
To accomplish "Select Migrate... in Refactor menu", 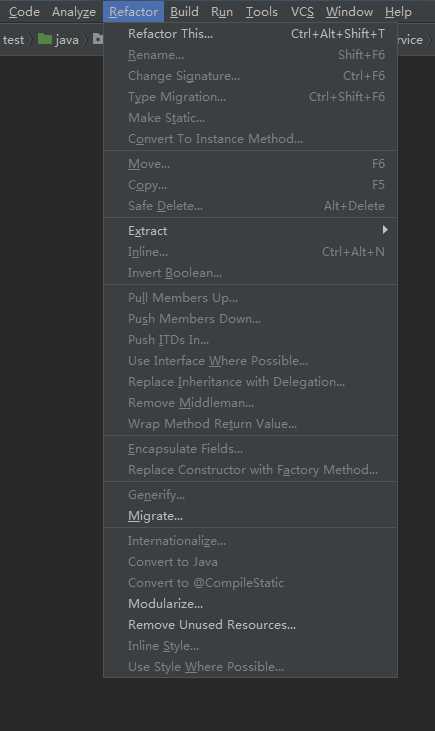I will 250,516.
